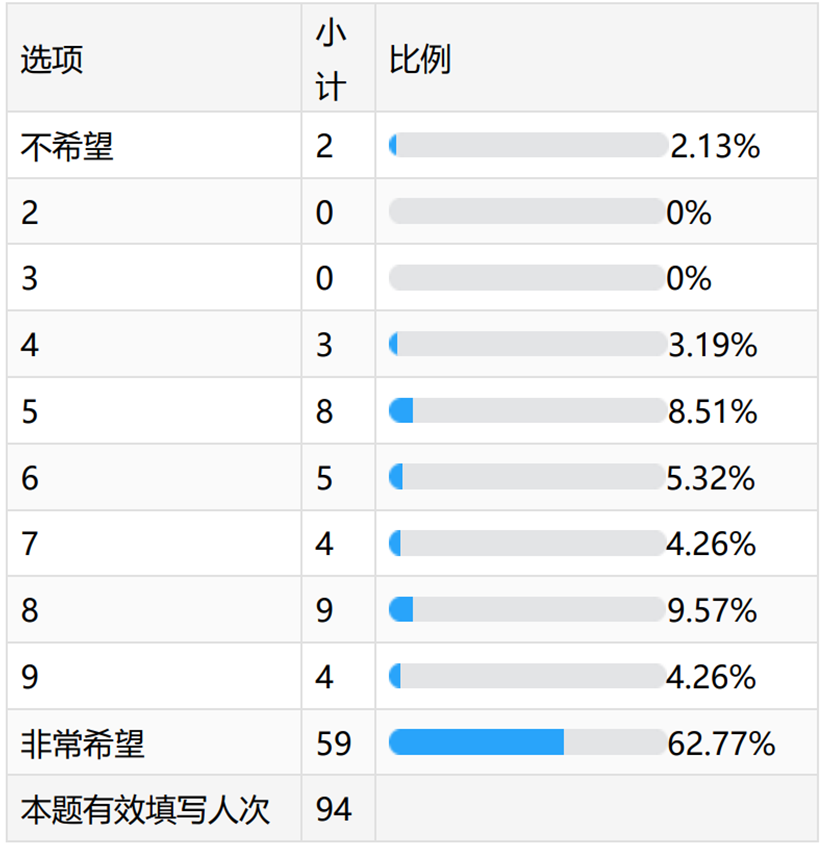Click the 非常希望 blue progress bar
This screenshot has height=849, width=823.
(476, 742)
